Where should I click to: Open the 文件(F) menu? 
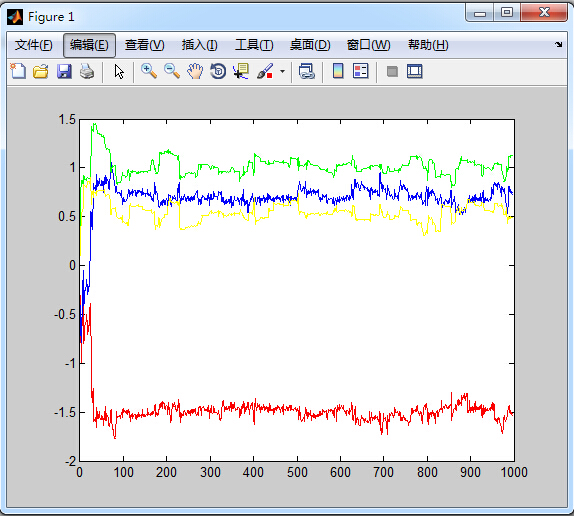pos(33,45)
